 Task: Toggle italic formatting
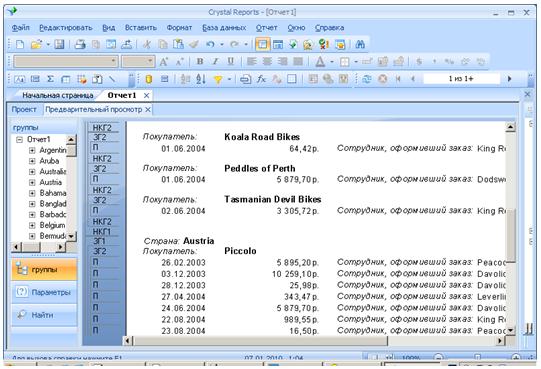(x=215, y=62)
